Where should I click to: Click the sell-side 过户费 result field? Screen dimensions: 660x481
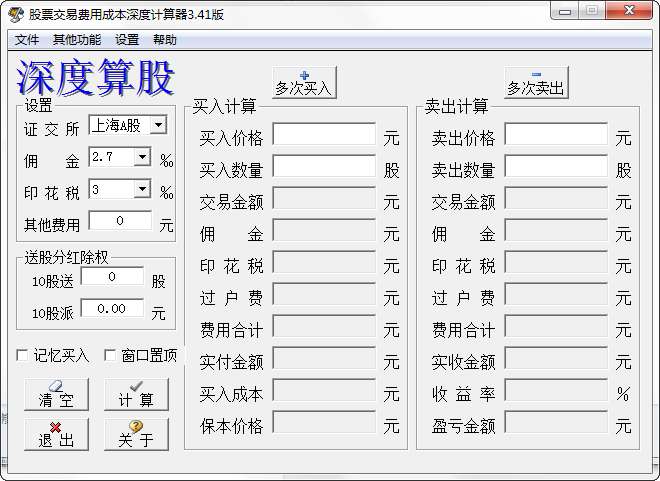click(556, 294)
